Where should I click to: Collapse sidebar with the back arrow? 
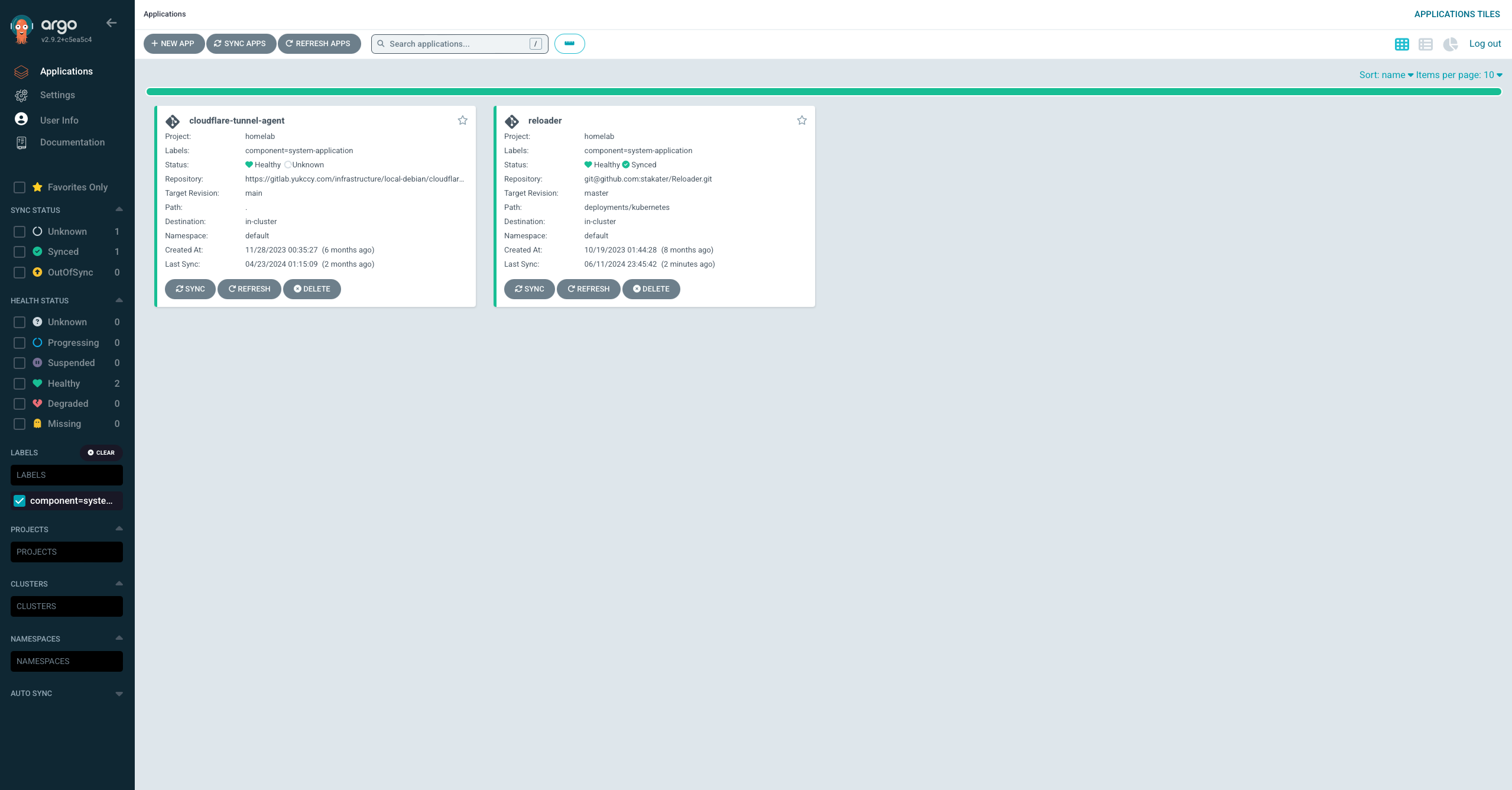click(x=112, y=23)
